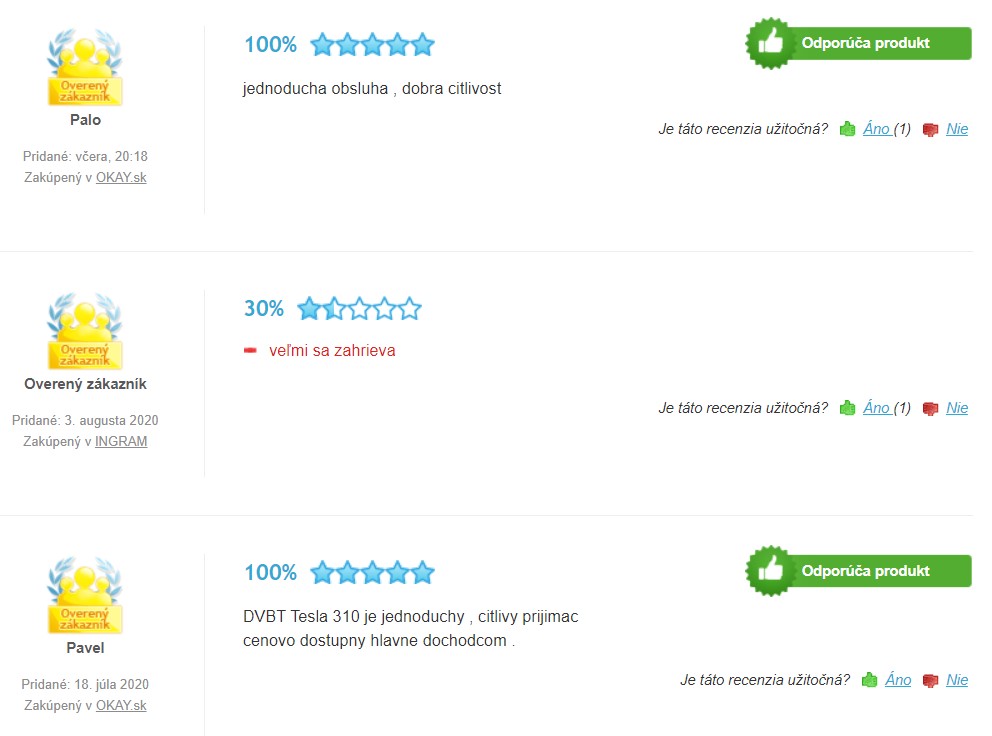This screenshot has width=992, height=736.
Task: Click red thumbs-down icon on Pavel's review
Action: pyautogui.click(x=930, y=681)
